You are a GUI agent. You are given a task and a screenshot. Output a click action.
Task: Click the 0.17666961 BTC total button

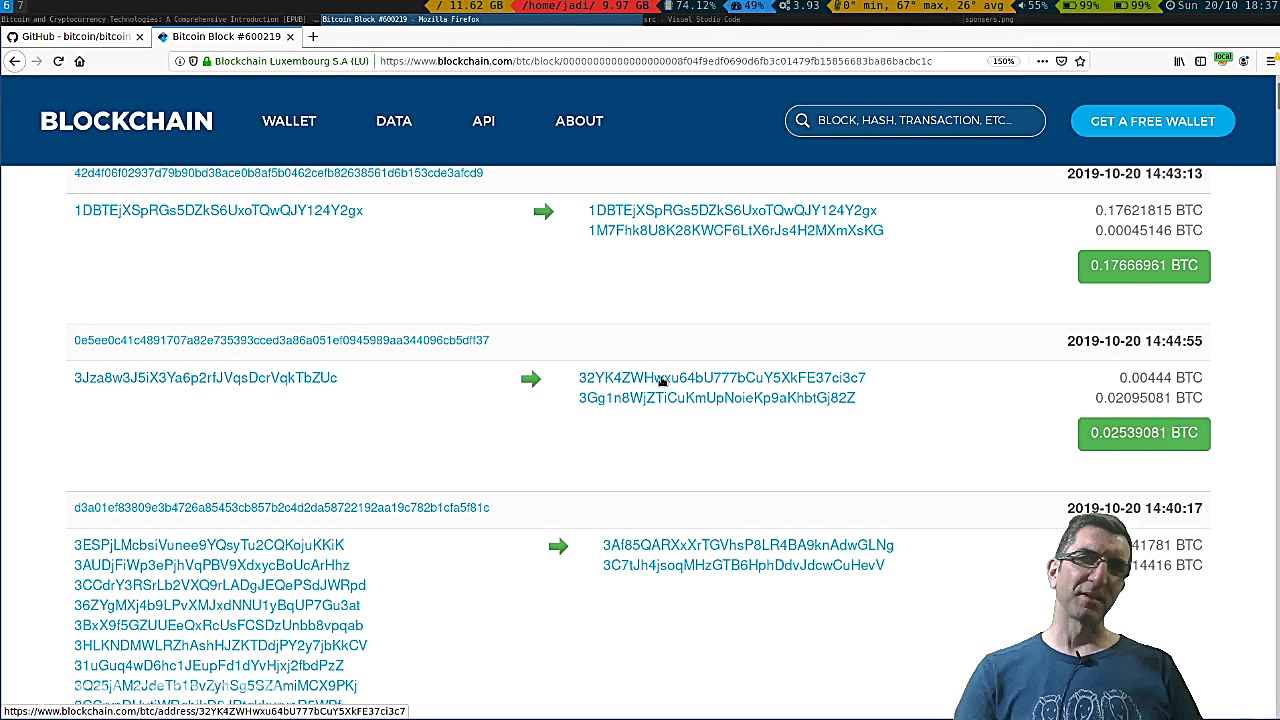1144,266
